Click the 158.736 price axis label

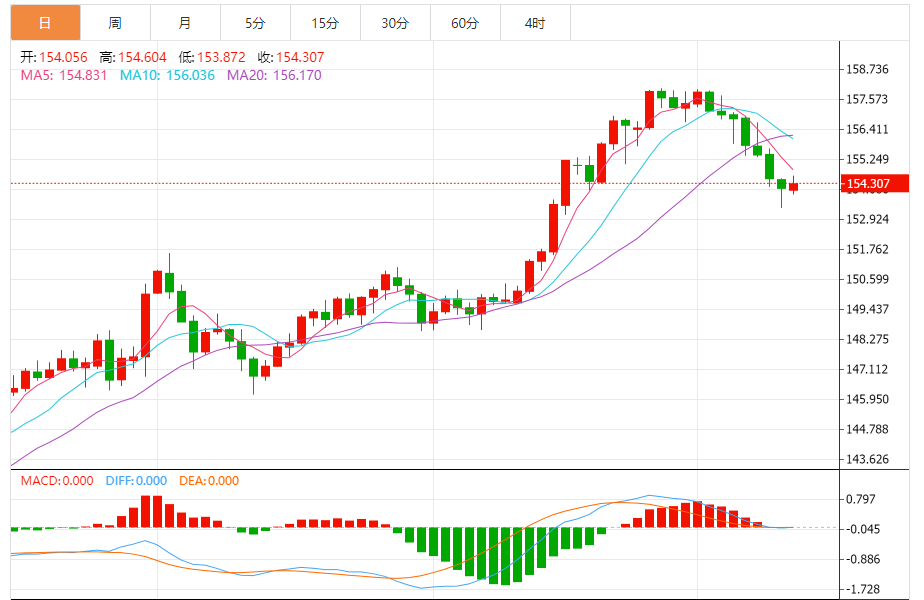[867, 70]
